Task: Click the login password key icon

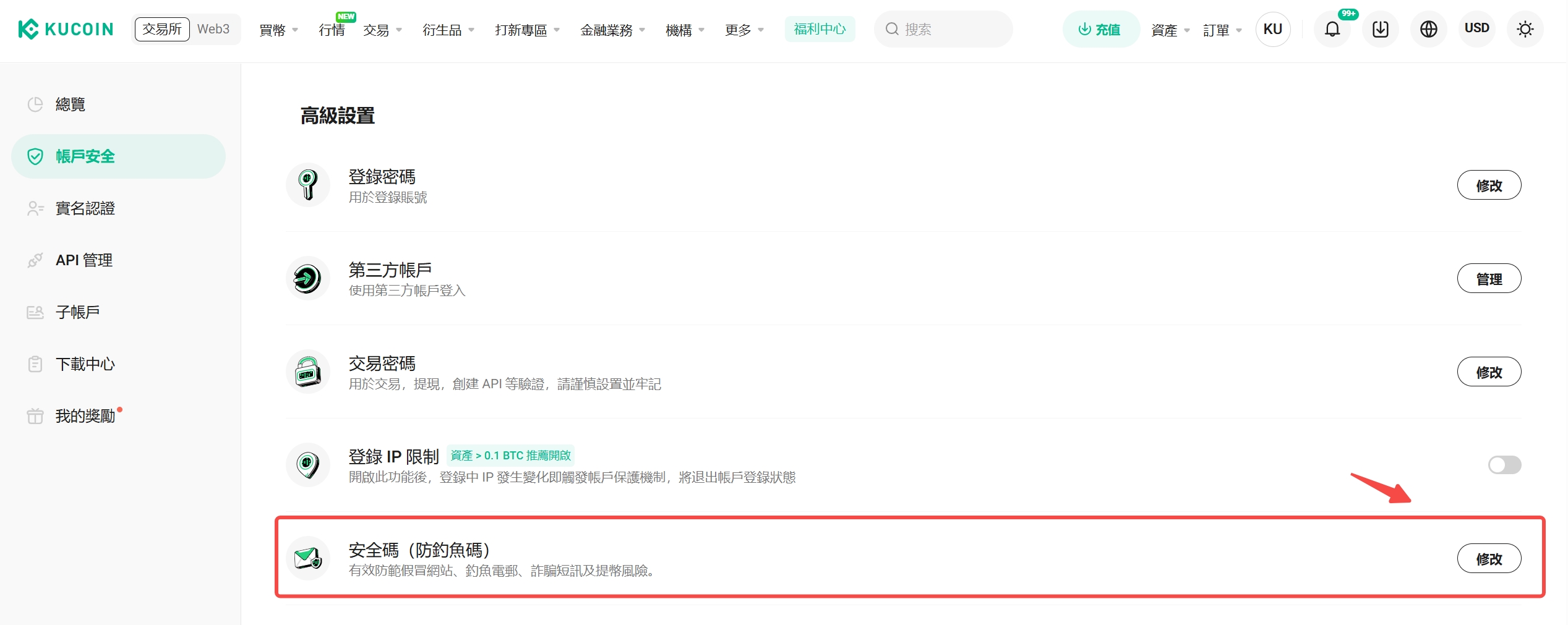Action: [x=307, y=185]
